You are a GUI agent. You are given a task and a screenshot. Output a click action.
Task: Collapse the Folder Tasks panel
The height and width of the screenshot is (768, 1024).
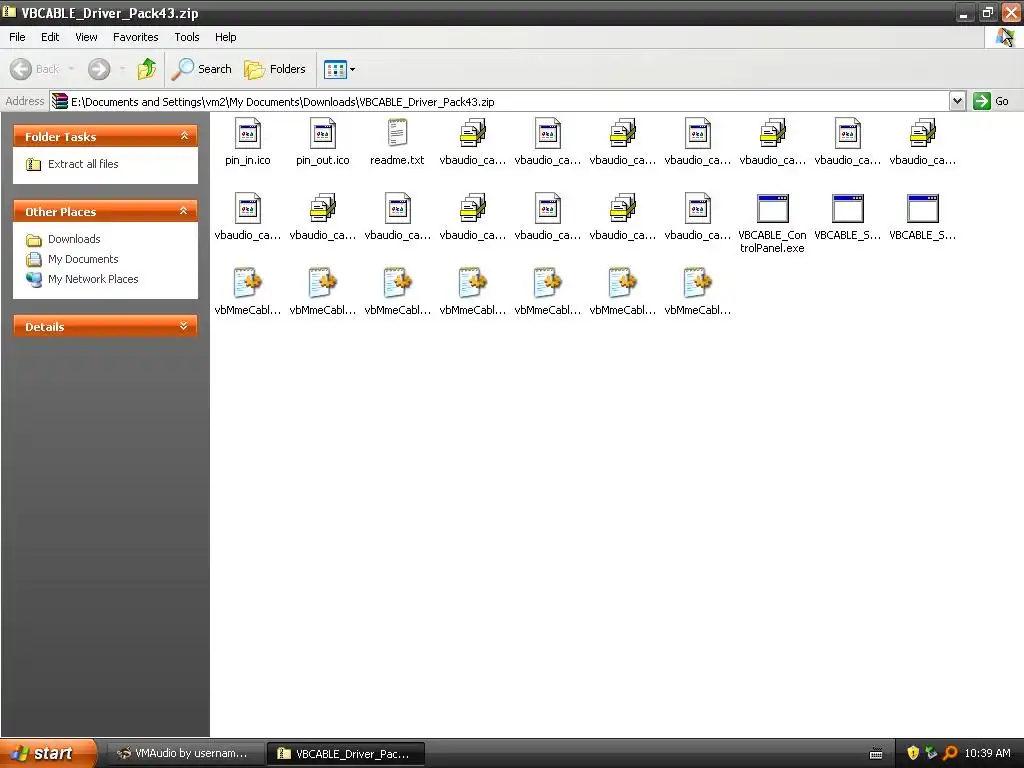click(x=184, y=136)
